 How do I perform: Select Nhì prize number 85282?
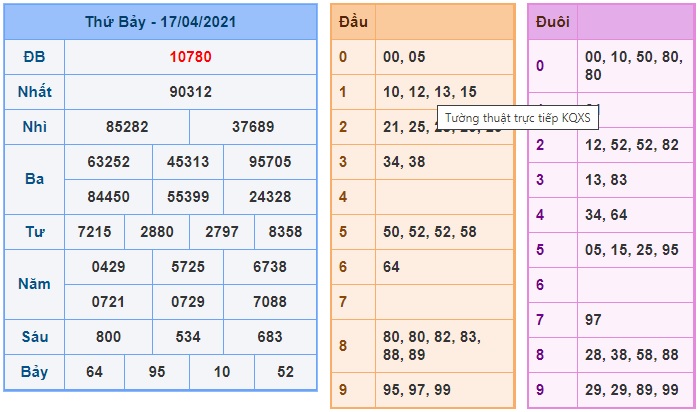pyautogui.click(x=127, y=127)
